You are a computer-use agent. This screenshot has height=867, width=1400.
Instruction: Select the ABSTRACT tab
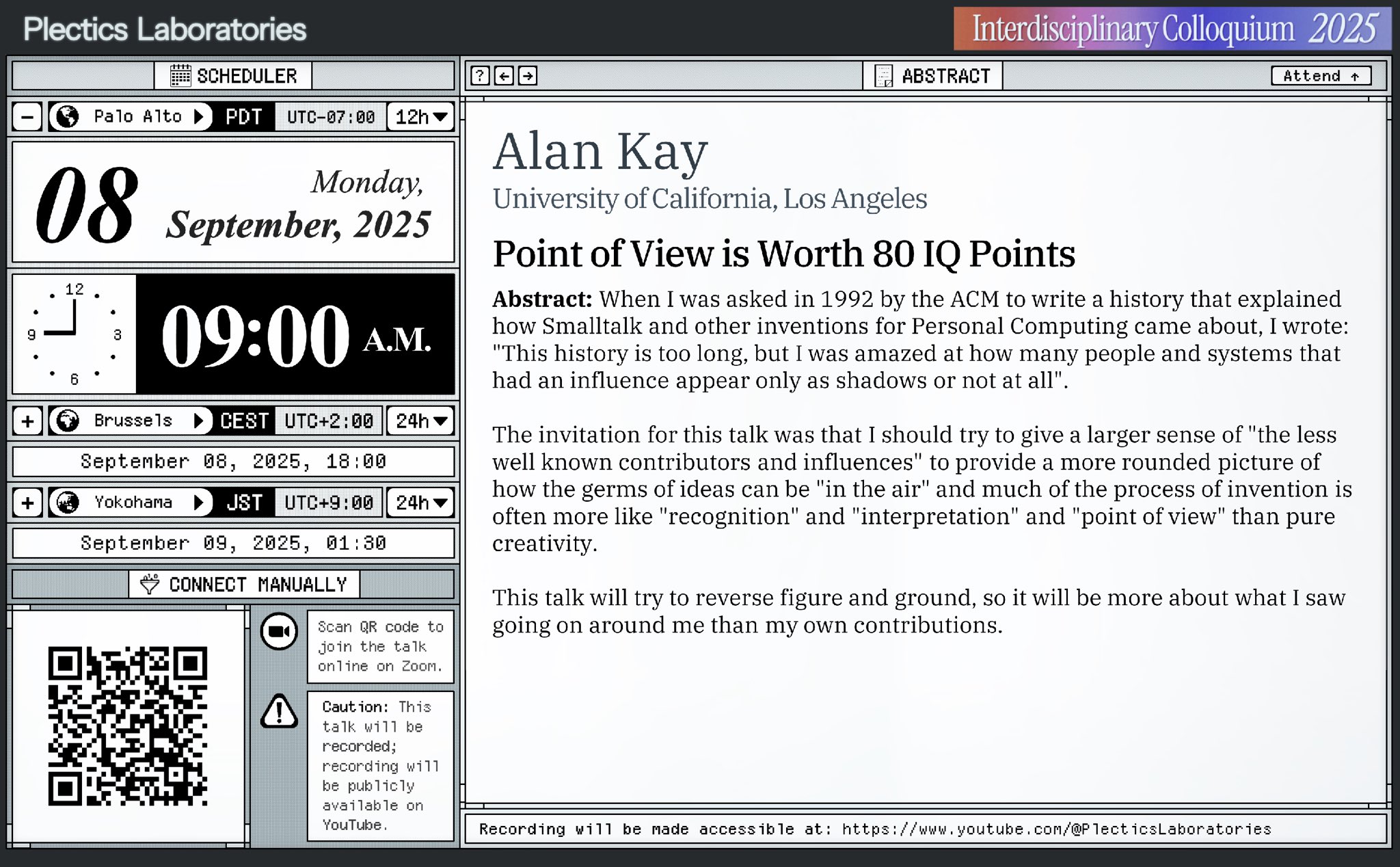[933, 76]
